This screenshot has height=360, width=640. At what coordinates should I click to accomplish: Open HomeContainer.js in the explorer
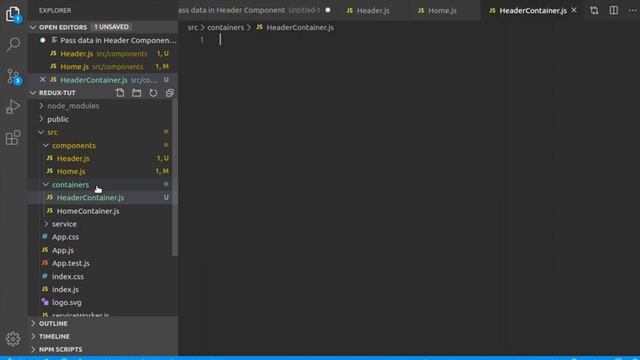(x=88, y=211)
